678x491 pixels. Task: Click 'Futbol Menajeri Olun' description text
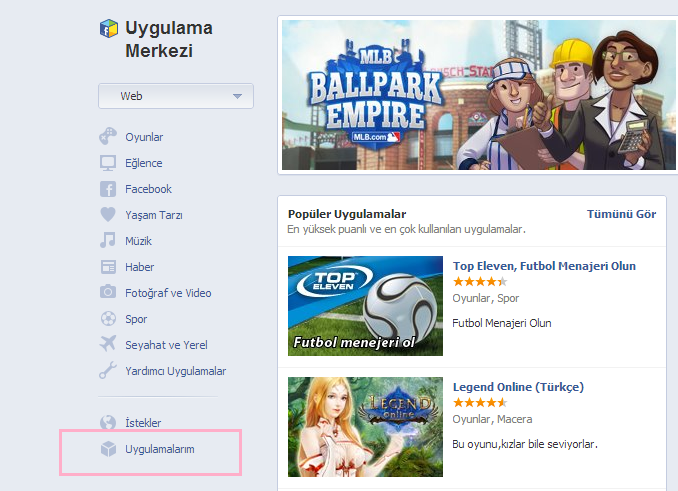click(x=502, y=323)
